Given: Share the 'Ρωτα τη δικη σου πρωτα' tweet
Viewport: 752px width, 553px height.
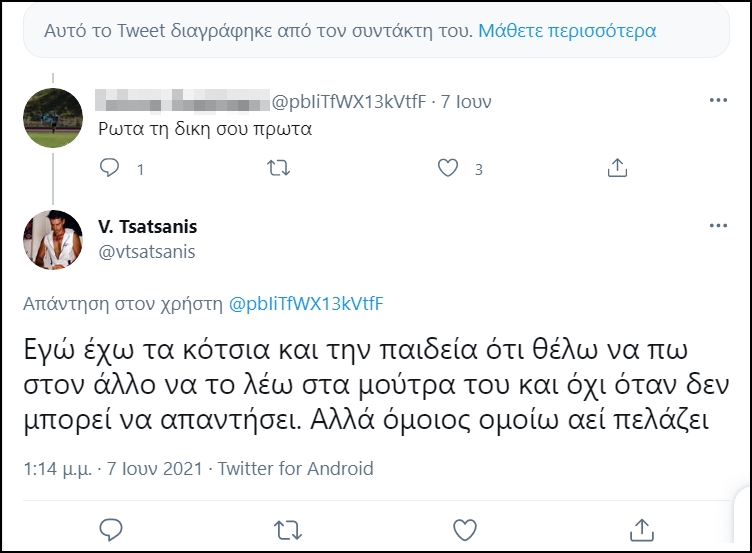Looking at the screenshot, I should pyautogui.click(x=617, y=168).
